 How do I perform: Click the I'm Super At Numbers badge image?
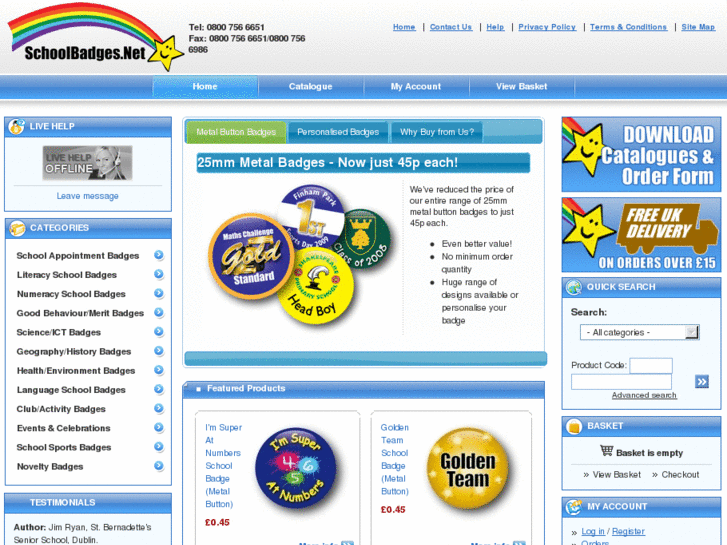[296, 468]
